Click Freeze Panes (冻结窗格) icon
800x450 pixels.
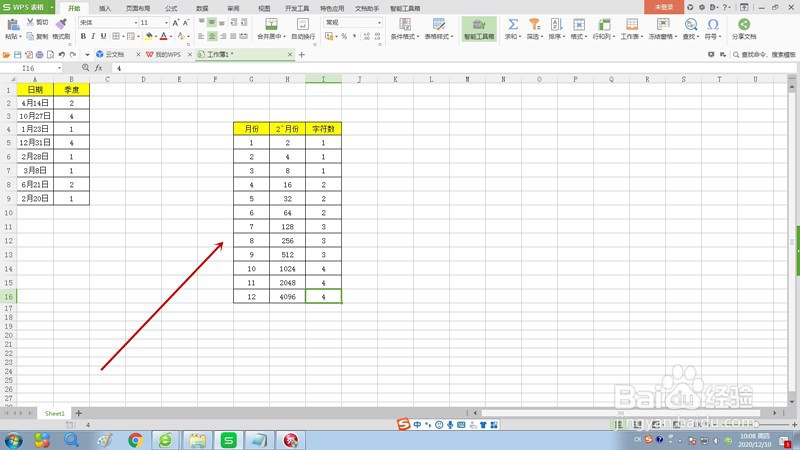click(x=663, y=24)
